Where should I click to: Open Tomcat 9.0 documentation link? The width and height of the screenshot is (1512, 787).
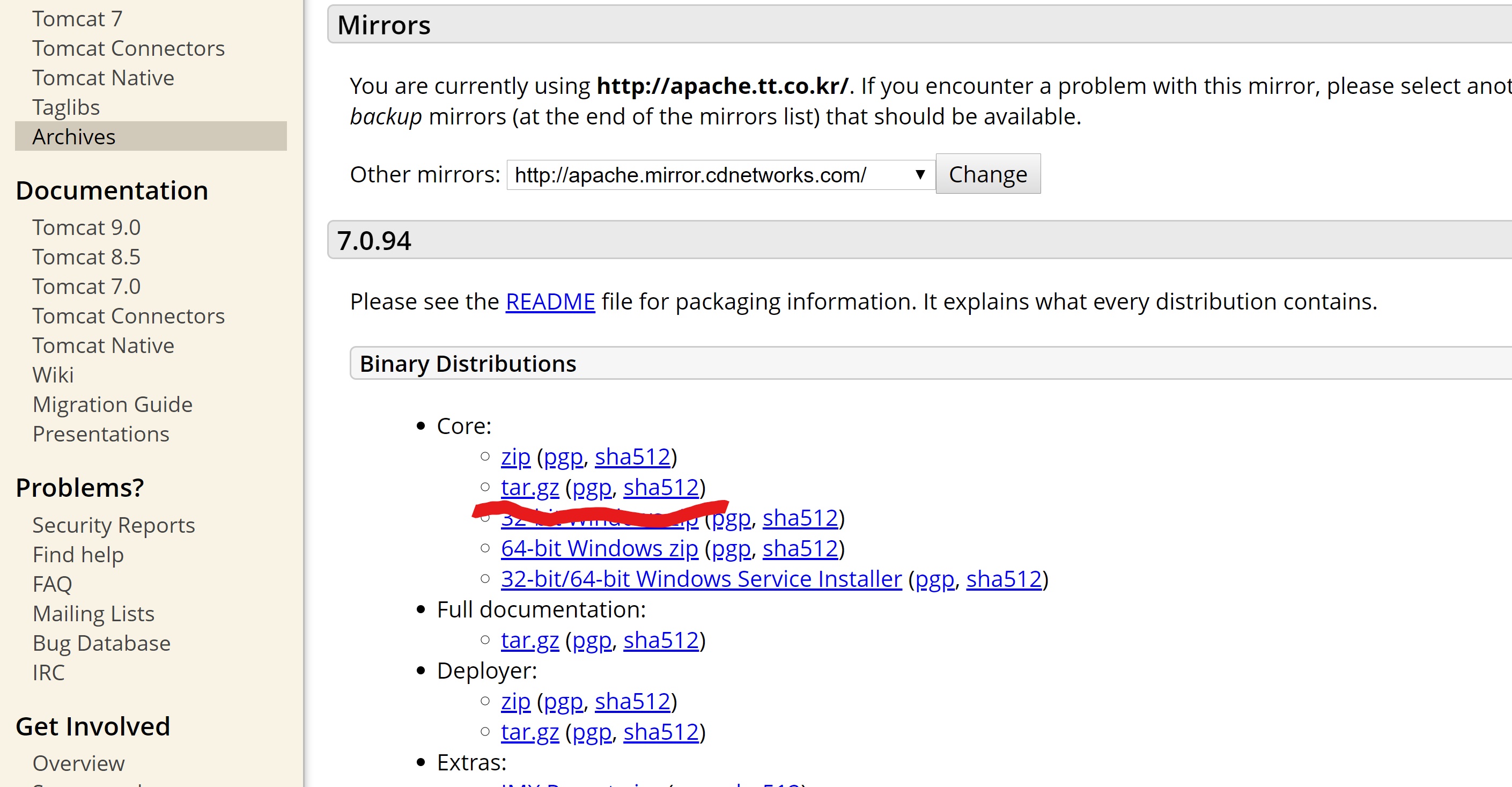point(86,227)
